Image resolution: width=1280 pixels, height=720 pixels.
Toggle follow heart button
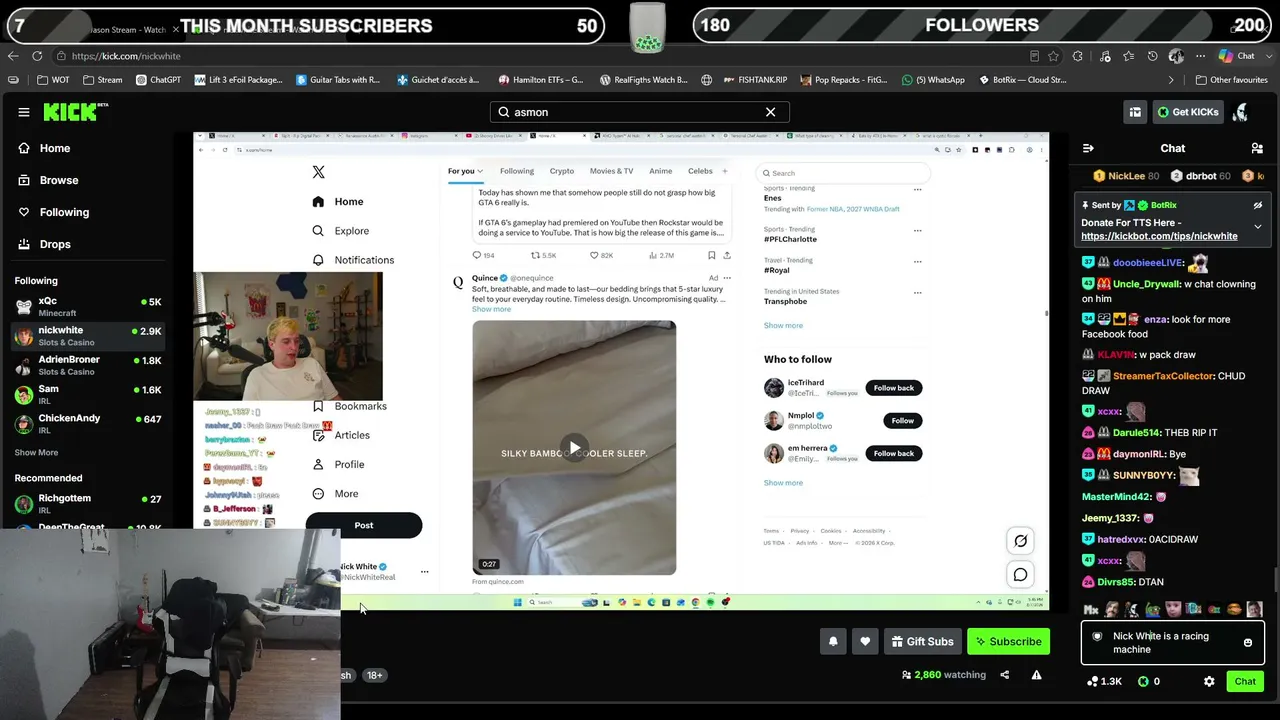click(865, 641)
